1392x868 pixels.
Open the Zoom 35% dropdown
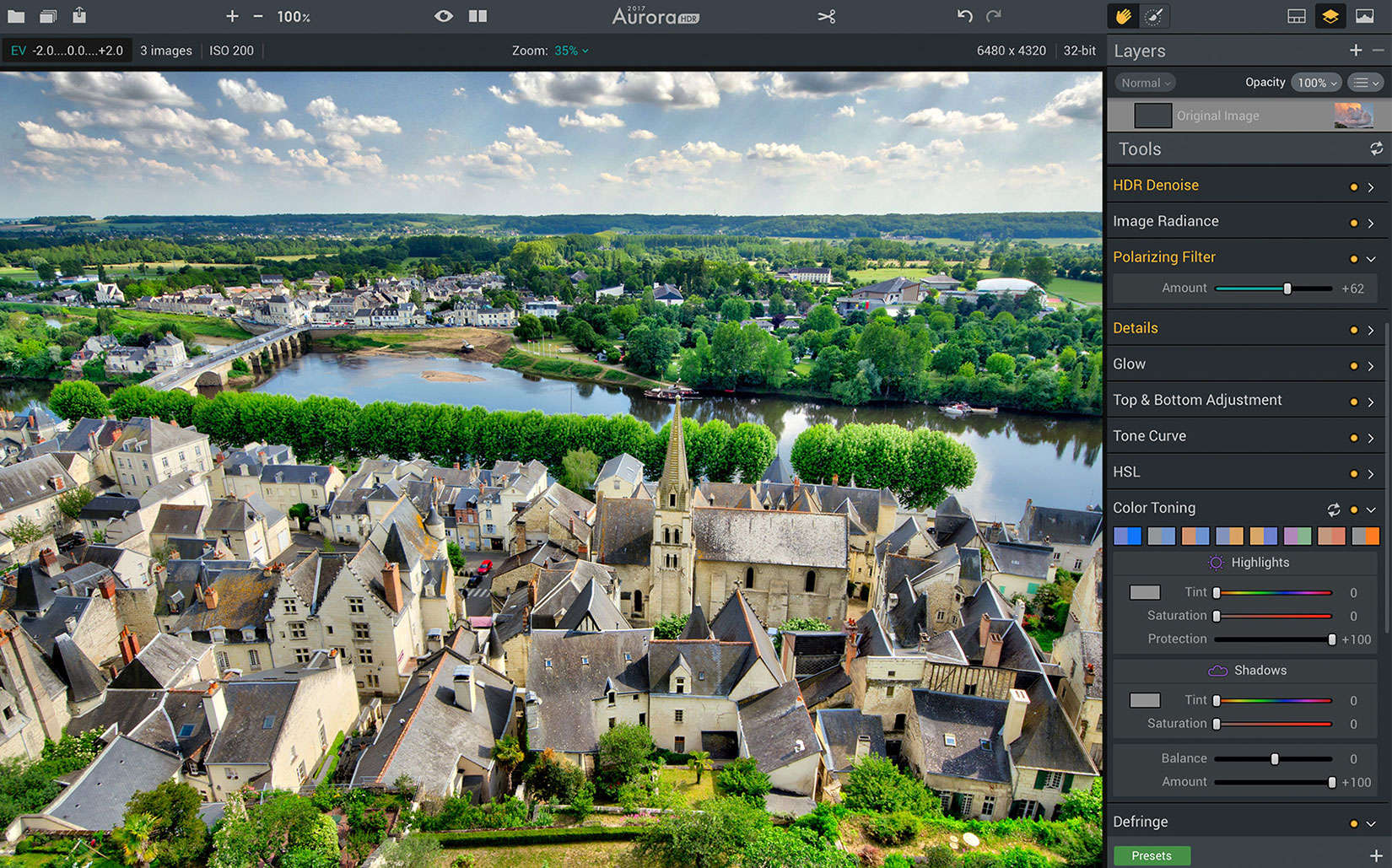pyautogui.click(x=572, y=51)
